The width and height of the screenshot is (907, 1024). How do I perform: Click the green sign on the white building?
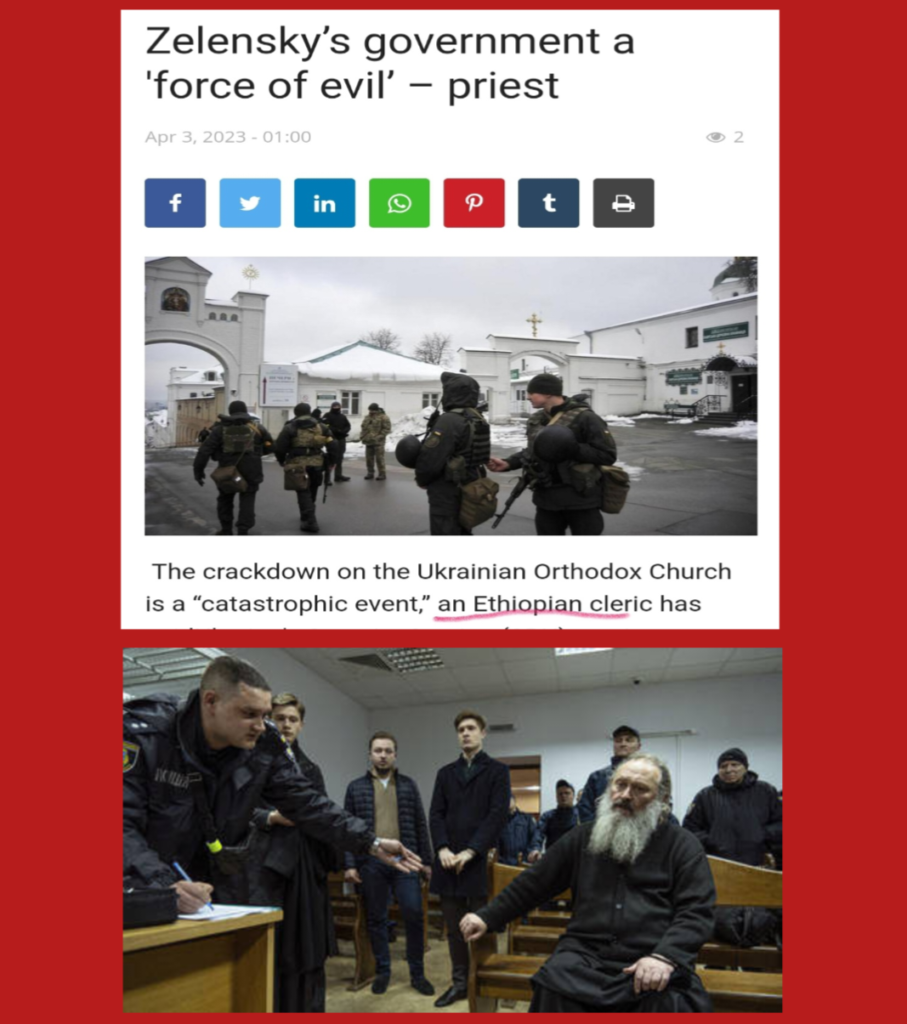(x=725, y=332)
